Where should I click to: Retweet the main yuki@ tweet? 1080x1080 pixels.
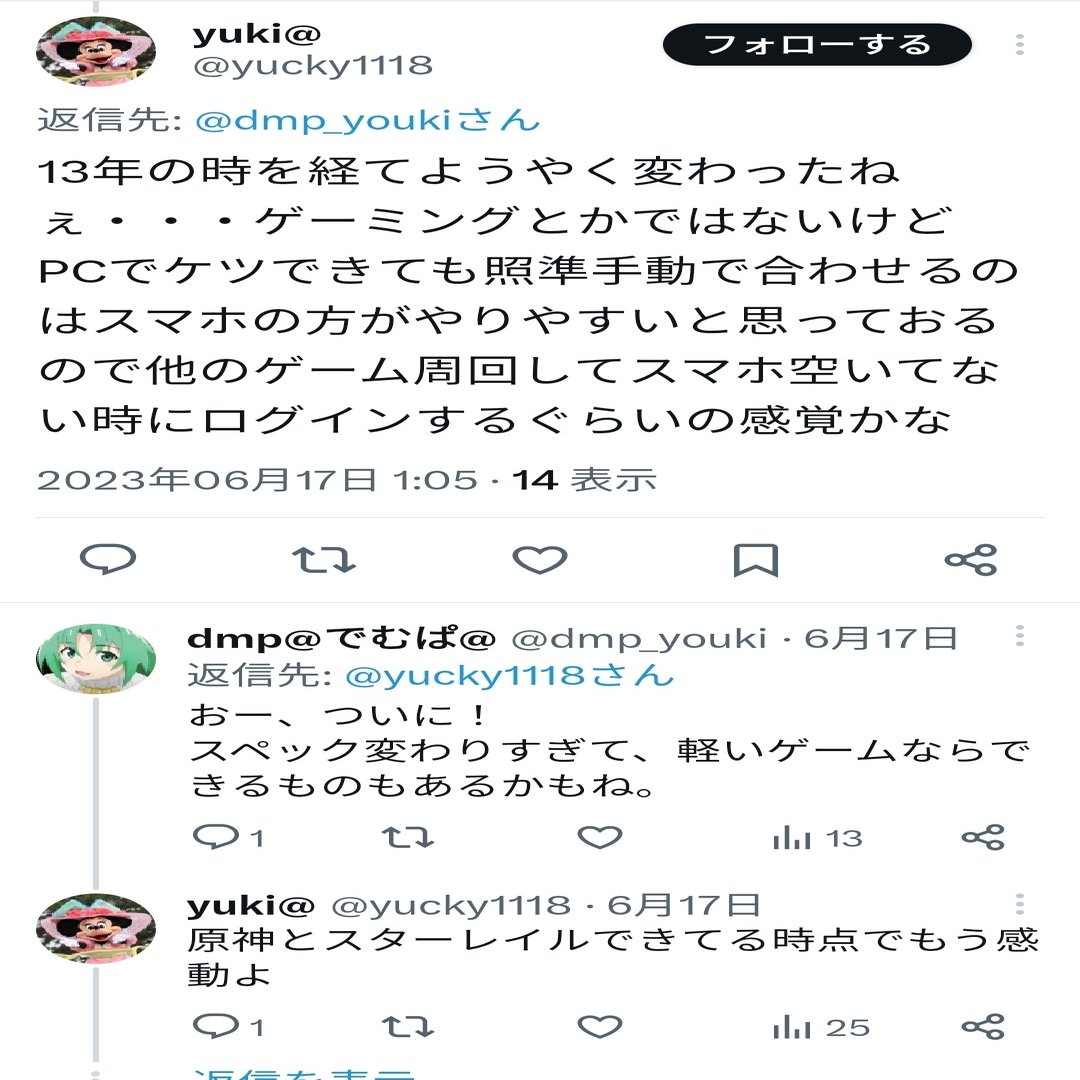pyautogui.click(x=324, y=560)
